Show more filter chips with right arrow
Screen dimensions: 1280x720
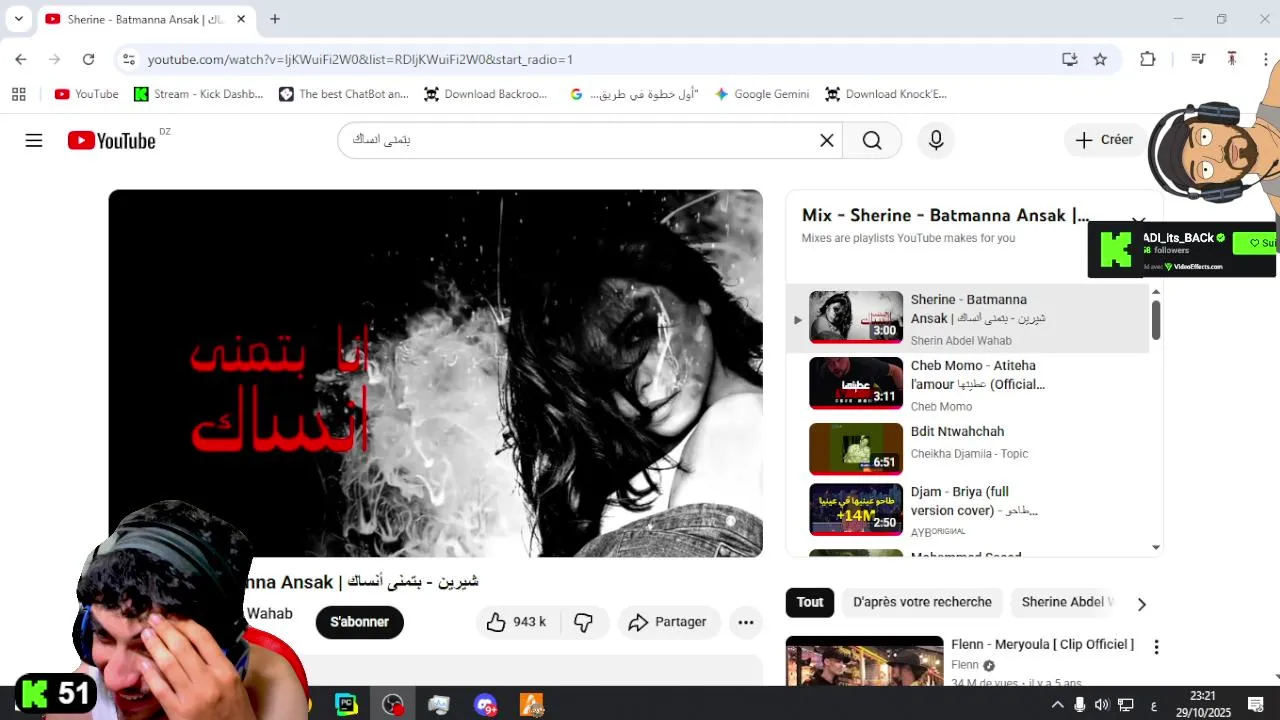point(1141,603)
